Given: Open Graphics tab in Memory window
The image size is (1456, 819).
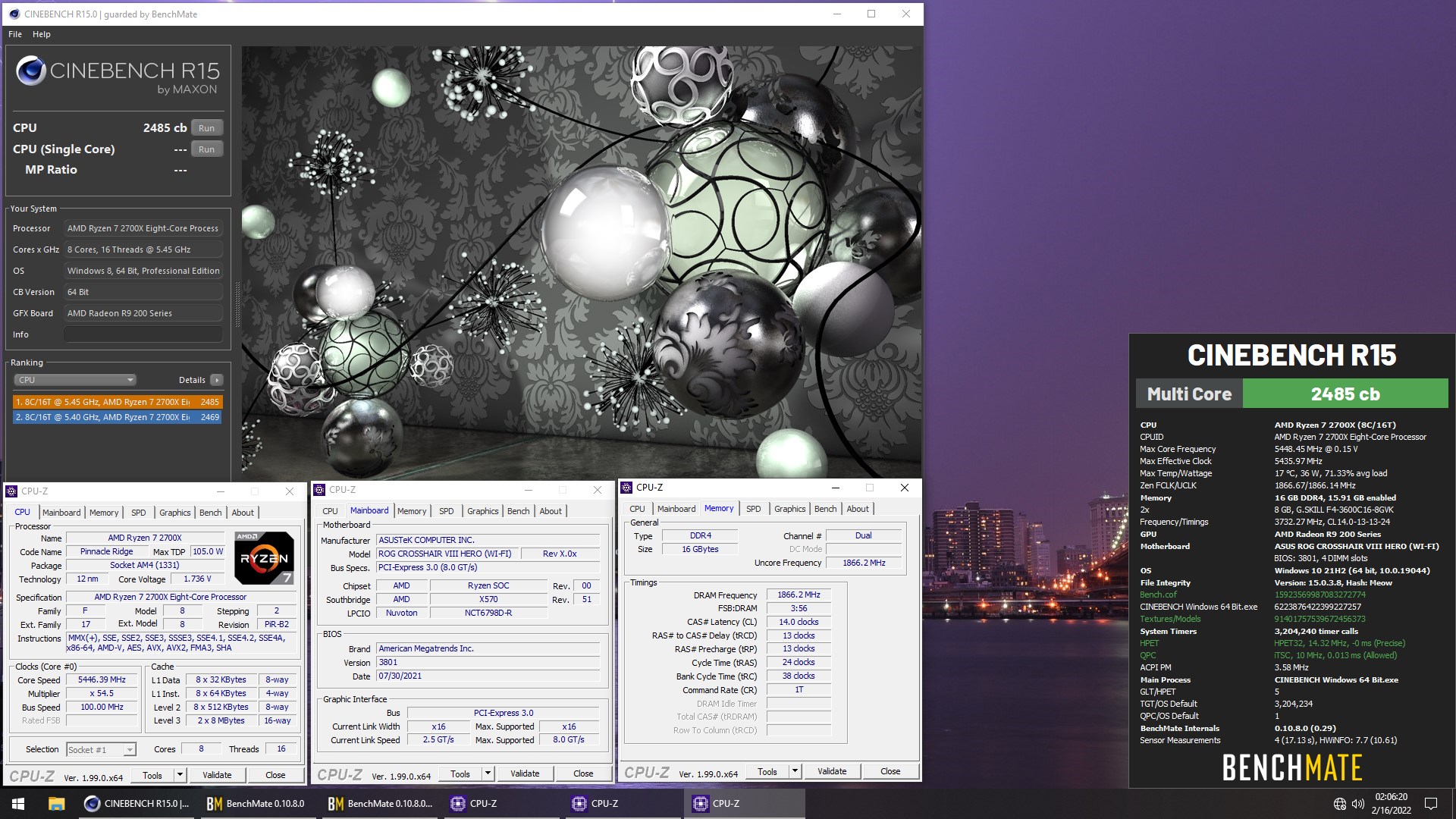Looking at the screenshot, I should coord(790,509).
